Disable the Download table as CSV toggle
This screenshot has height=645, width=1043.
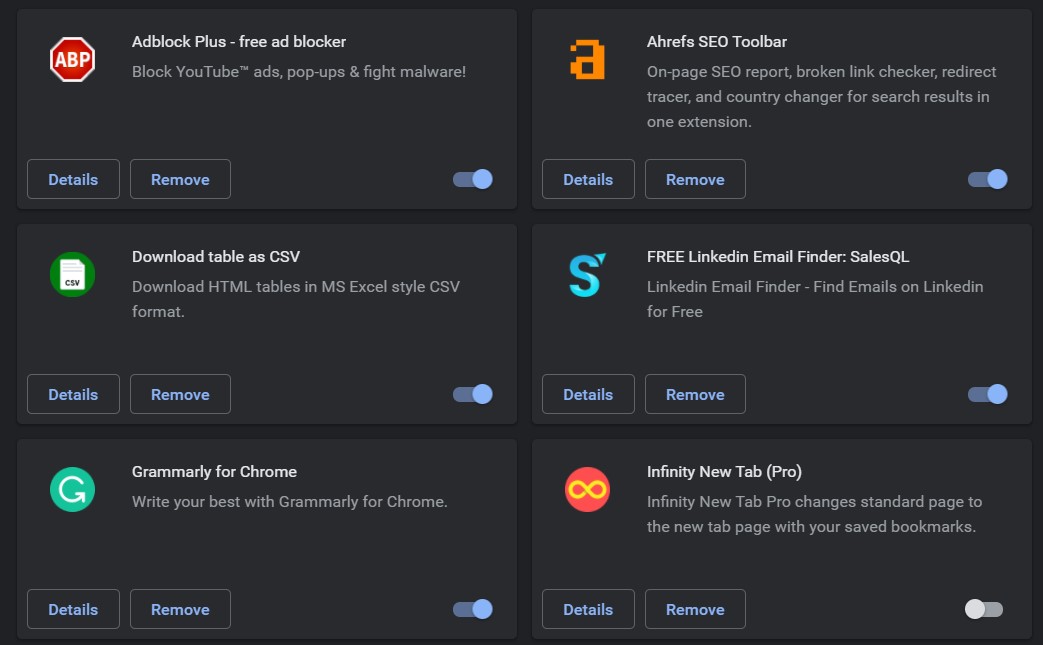473,394
